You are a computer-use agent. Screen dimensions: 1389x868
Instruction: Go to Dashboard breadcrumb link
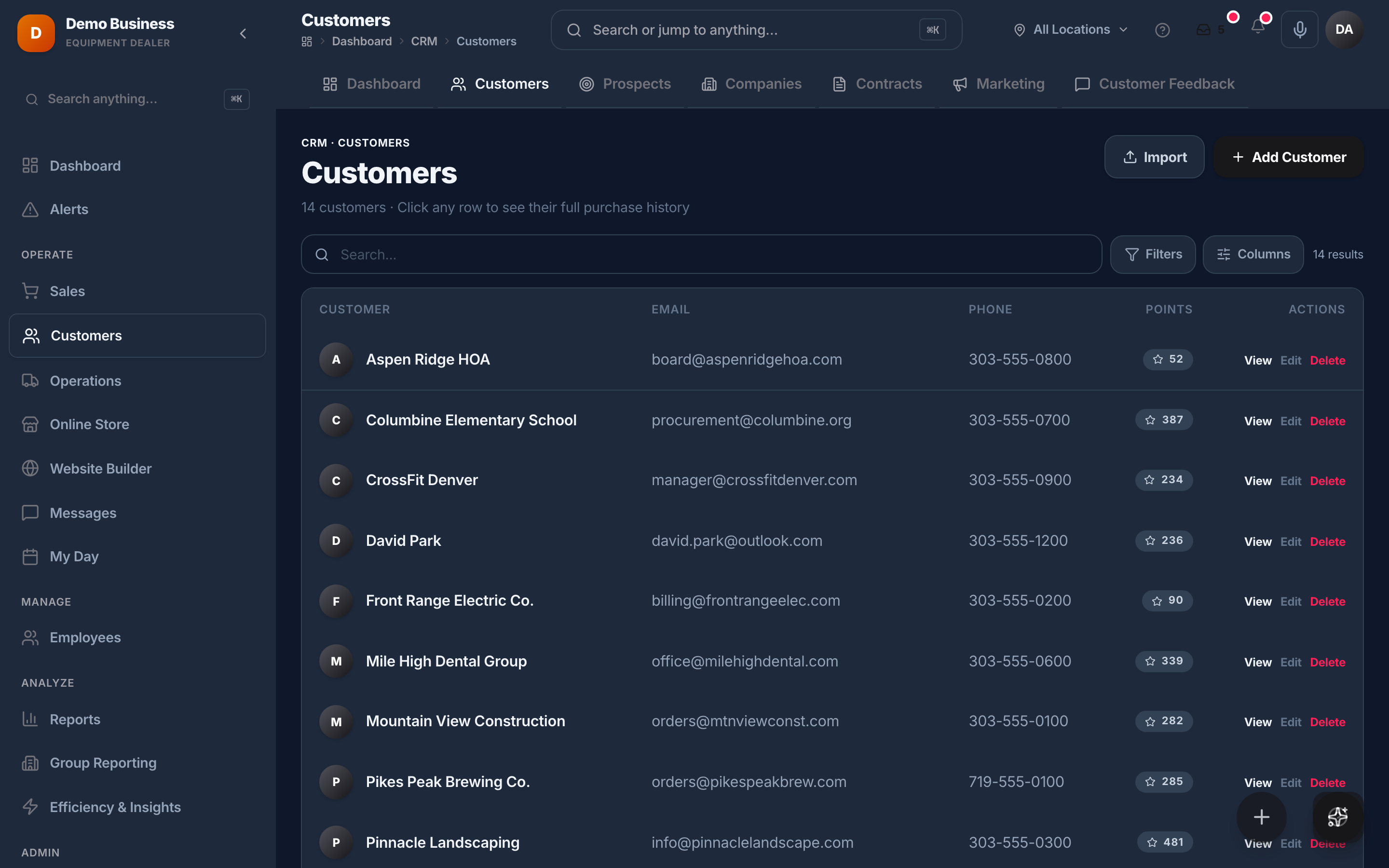pos(362,41)
